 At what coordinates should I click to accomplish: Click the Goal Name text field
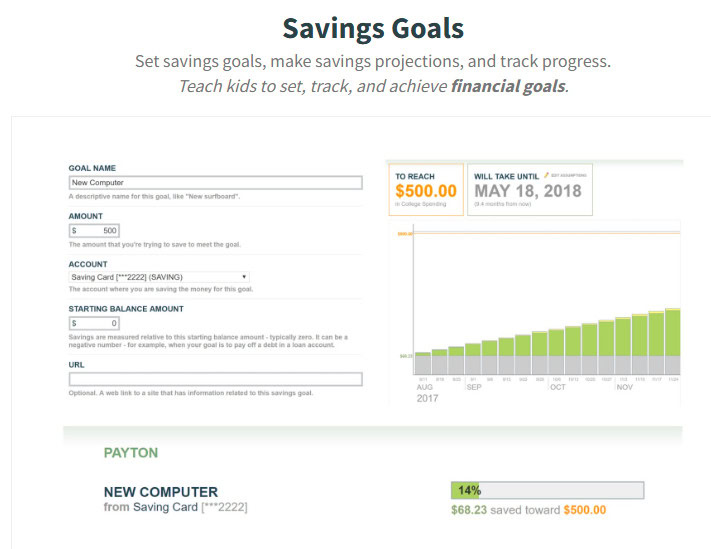point(215,183)
